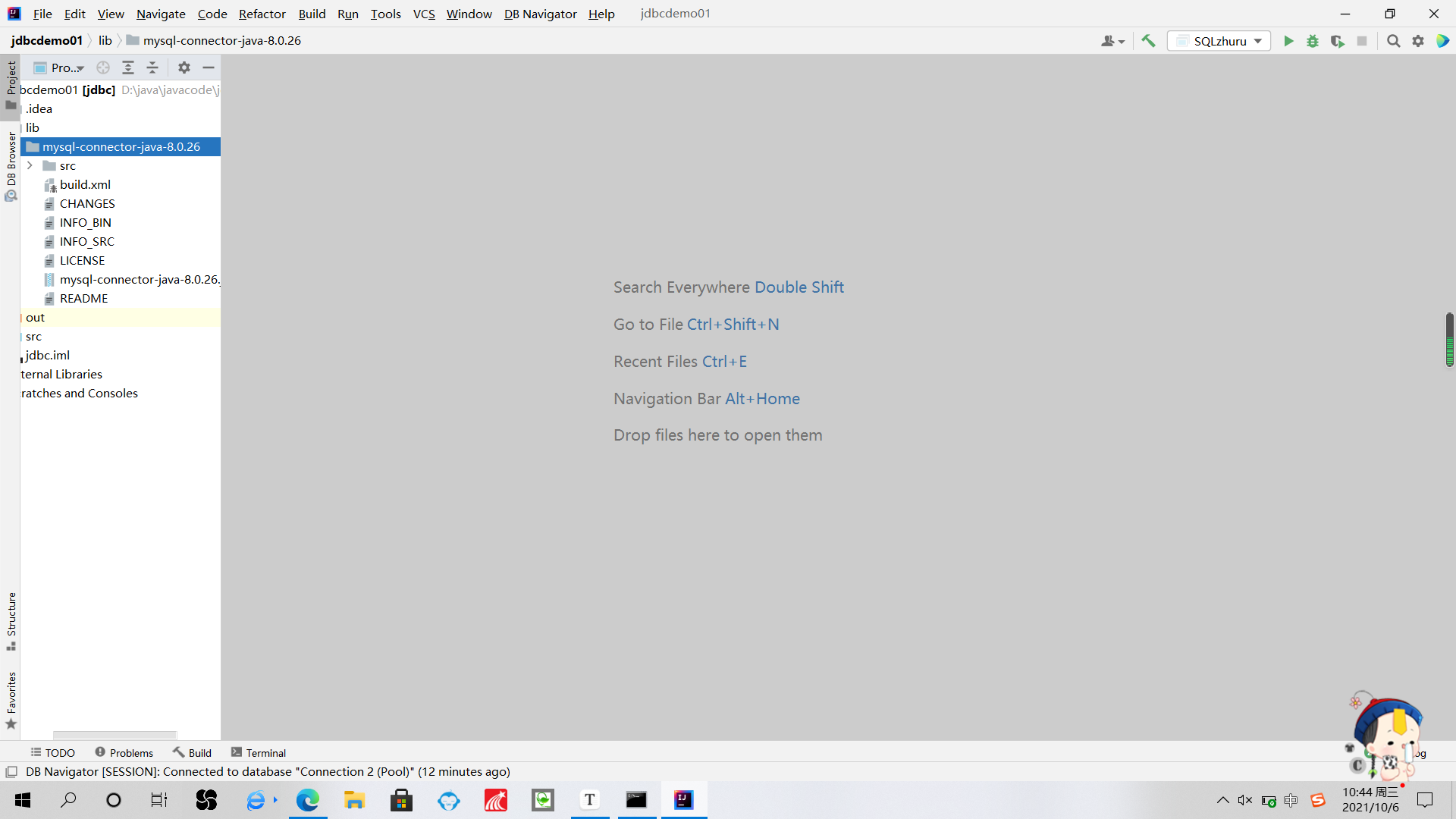Select build.xml in the project tree
Viewport: 1456px width, 819px height.
pyautogui.click(x=85, y=184)
